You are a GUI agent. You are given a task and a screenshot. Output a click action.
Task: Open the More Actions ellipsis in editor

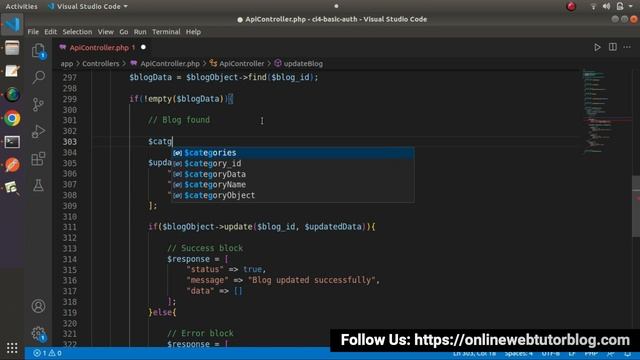click(x=627, y=47)
